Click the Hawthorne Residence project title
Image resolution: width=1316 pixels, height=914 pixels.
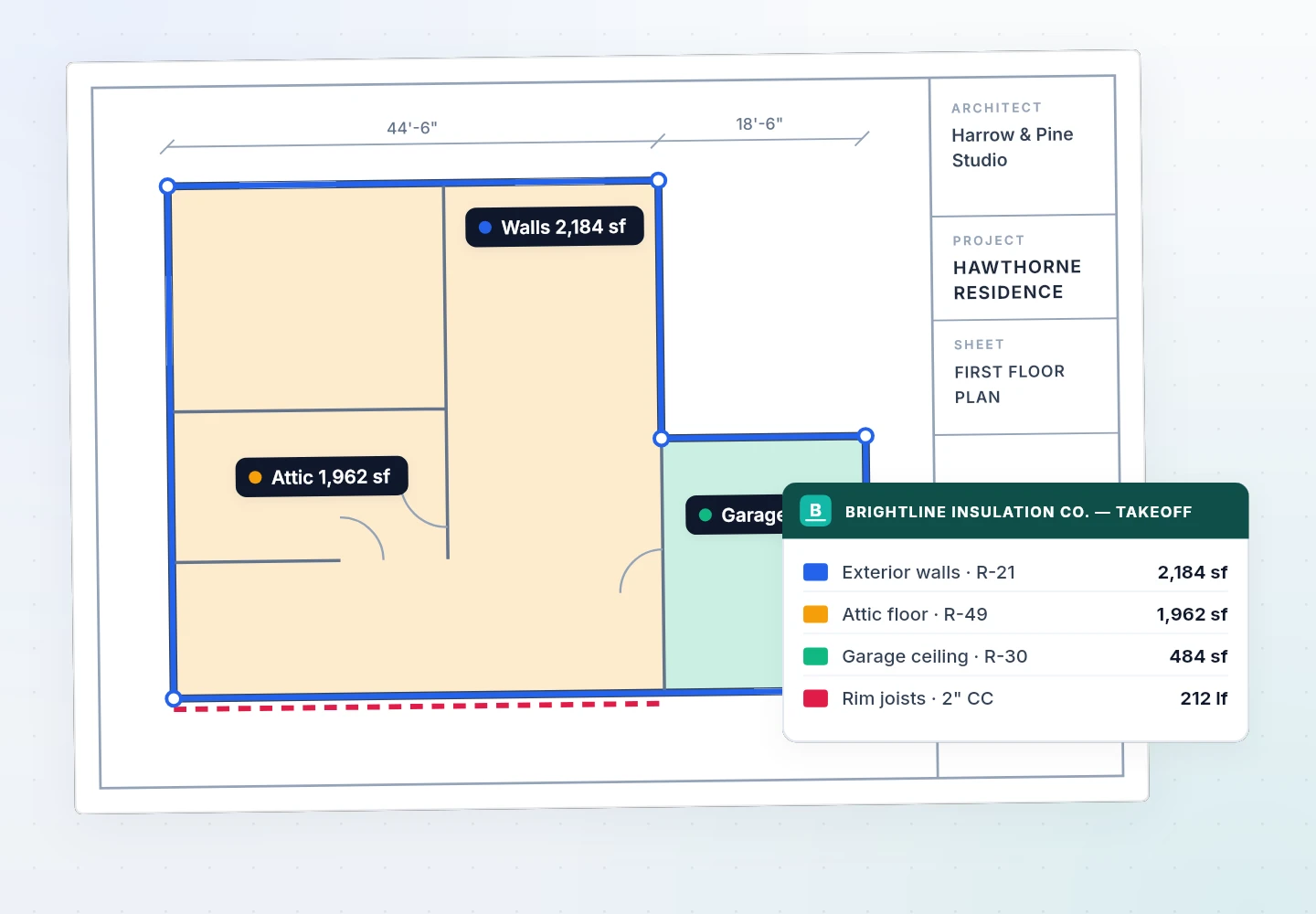click(x=1017, y=280)
